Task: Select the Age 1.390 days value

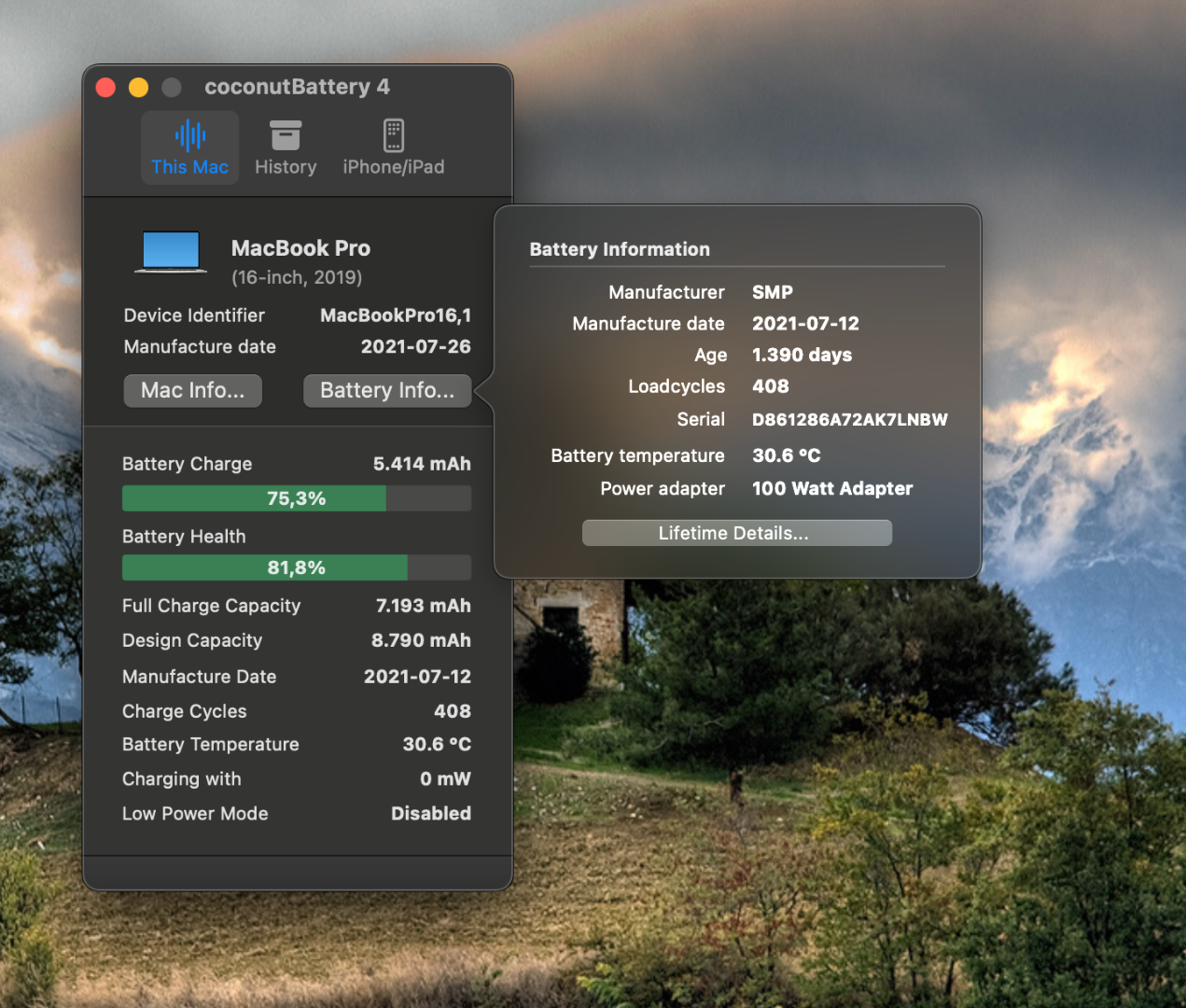Action: point(802,355)
